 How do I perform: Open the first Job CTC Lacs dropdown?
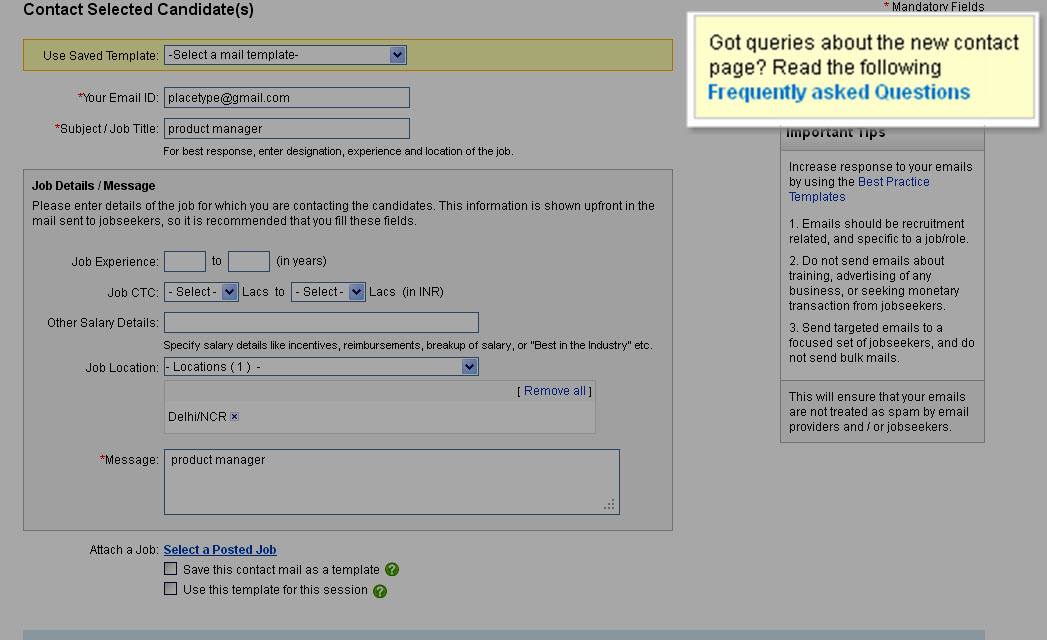pos(201,292)
